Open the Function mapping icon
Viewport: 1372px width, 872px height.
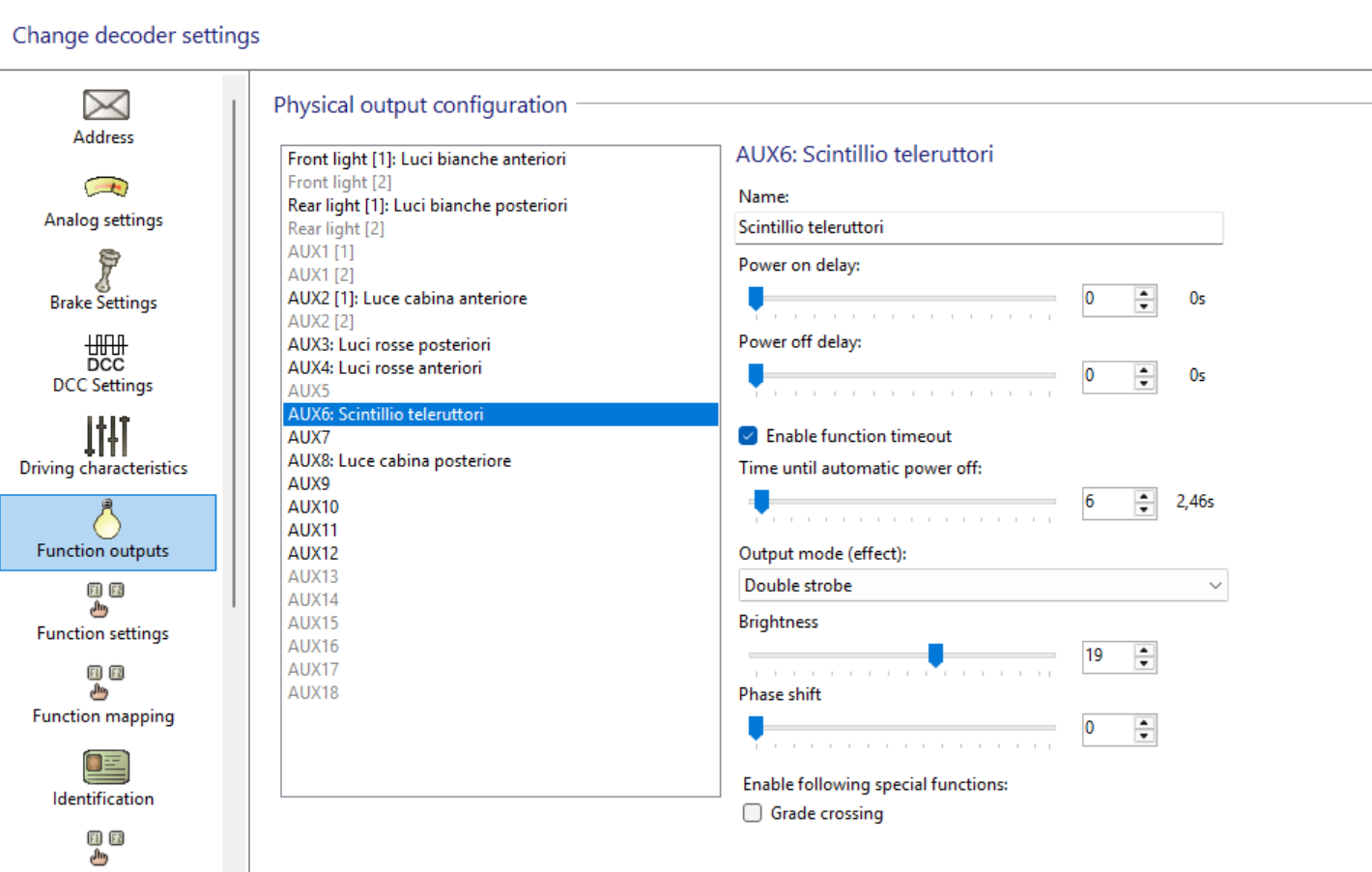(104, 682)
